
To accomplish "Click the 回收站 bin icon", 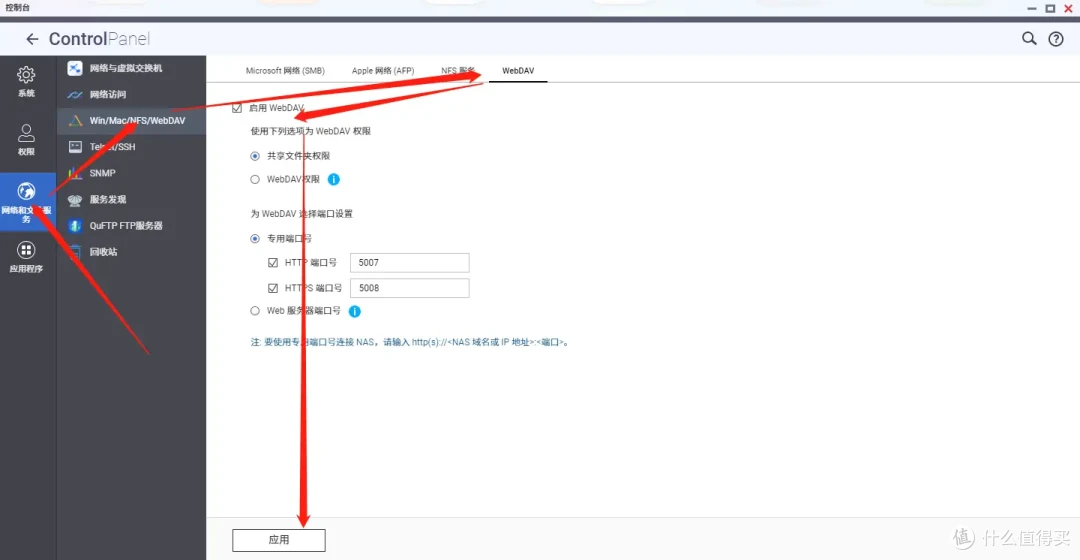I will click(x=75, y=252).
